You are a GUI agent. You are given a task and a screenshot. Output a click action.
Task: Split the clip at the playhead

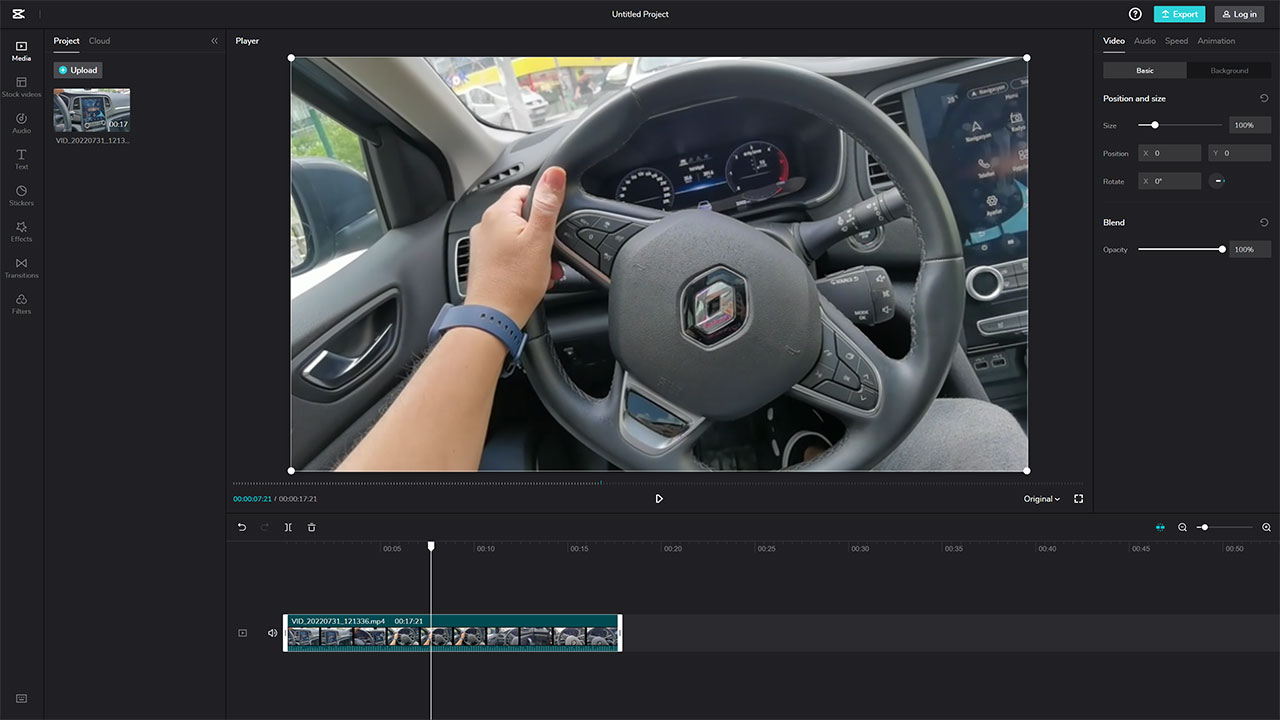pos(288,527)
